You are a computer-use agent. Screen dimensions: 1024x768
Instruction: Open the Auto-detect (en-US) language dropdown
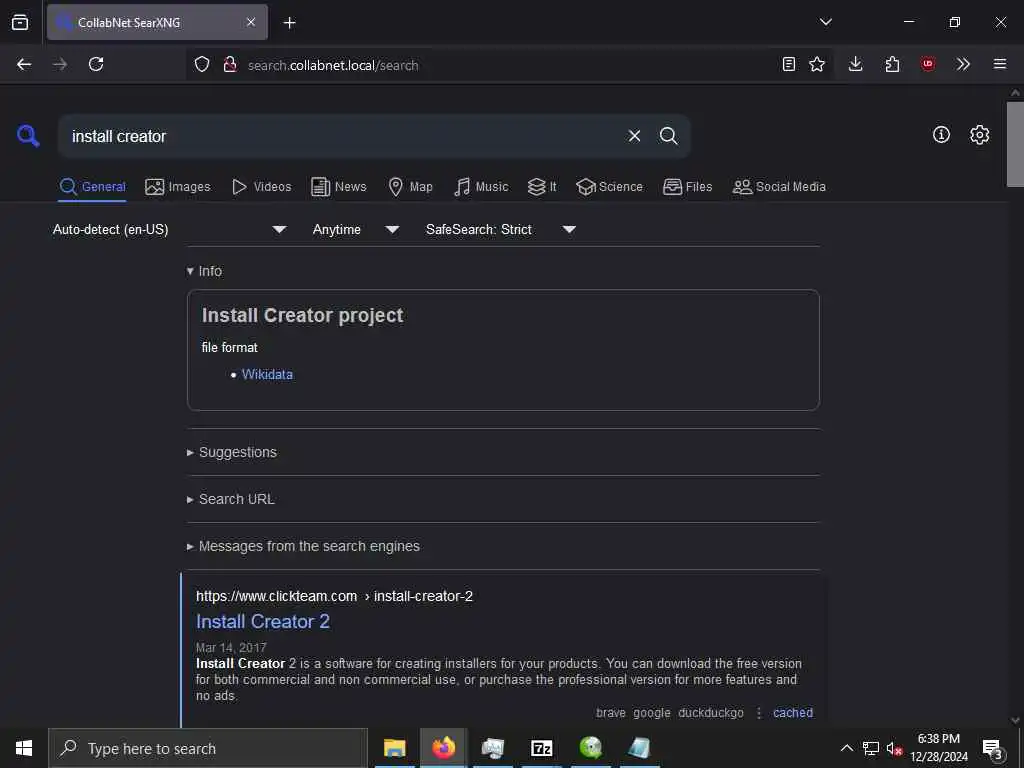point(170,229)
